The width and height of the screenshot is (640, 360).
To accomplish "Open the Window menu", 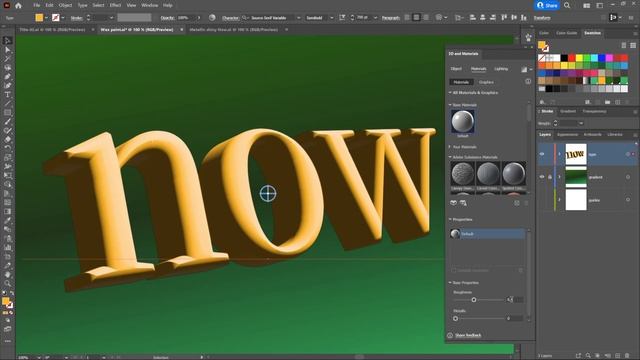I will coord(149,5).
